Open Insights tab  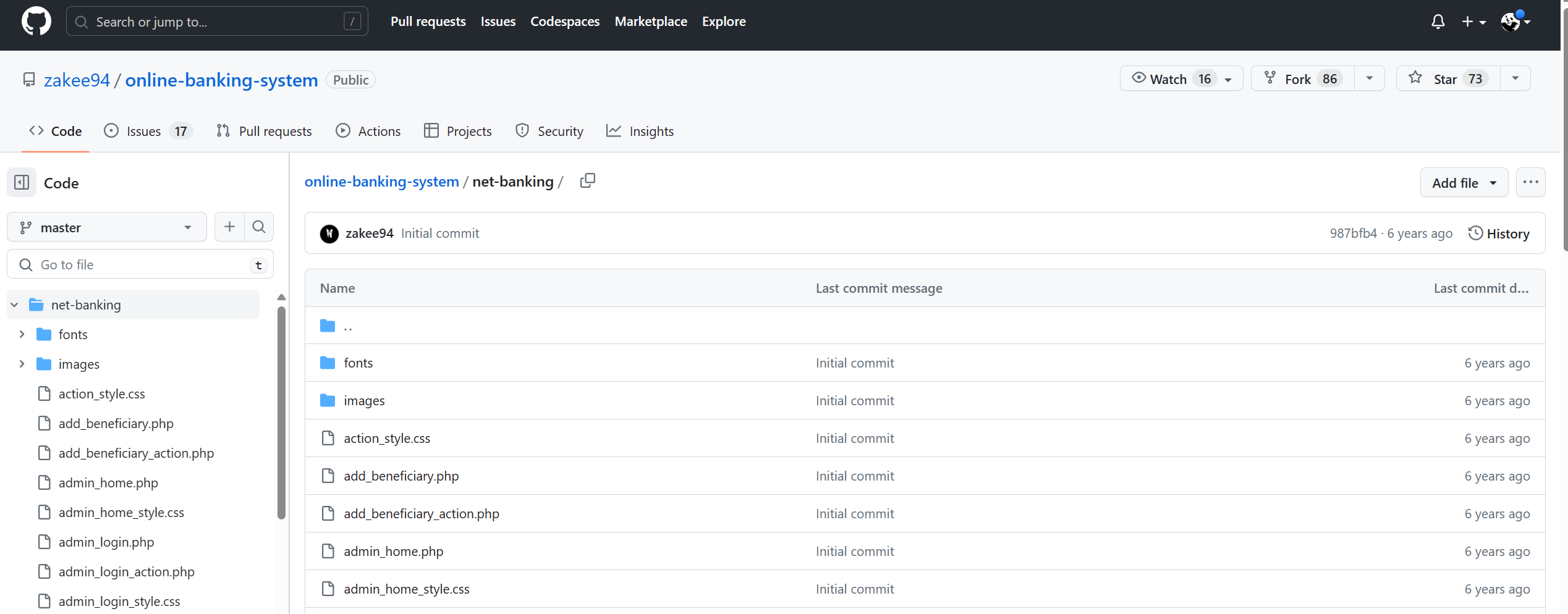pyautogui.click(x=640, y=131)
